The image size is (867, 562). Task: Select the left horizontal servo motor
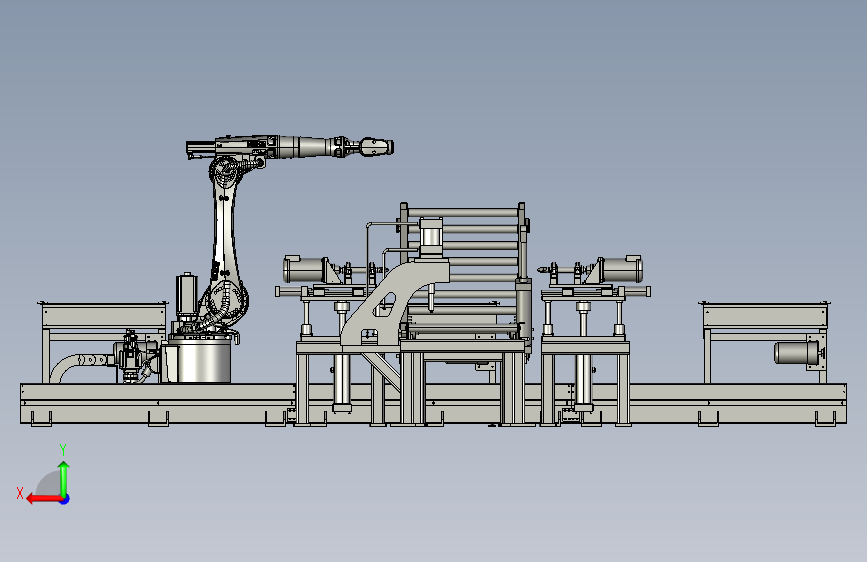pos(304,269)
